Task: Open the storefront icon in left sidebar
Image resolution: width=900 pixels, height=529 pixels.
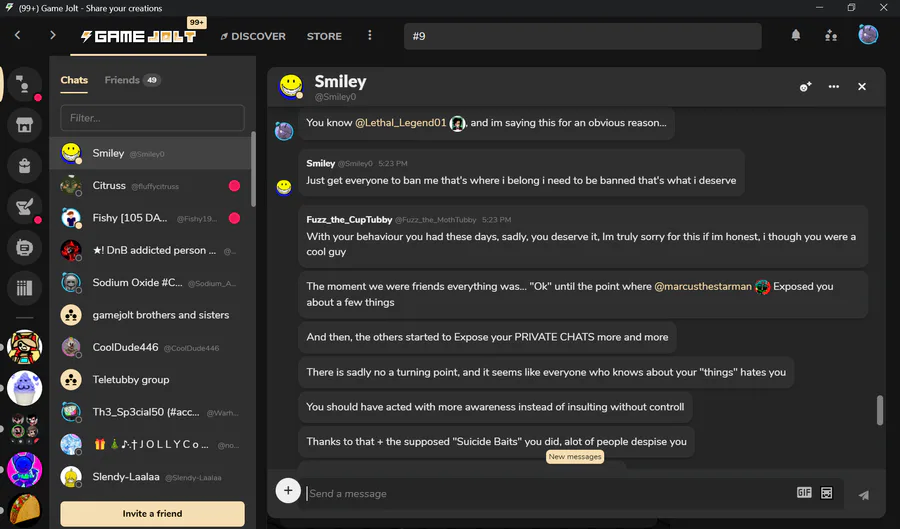Action: (24, 125)
